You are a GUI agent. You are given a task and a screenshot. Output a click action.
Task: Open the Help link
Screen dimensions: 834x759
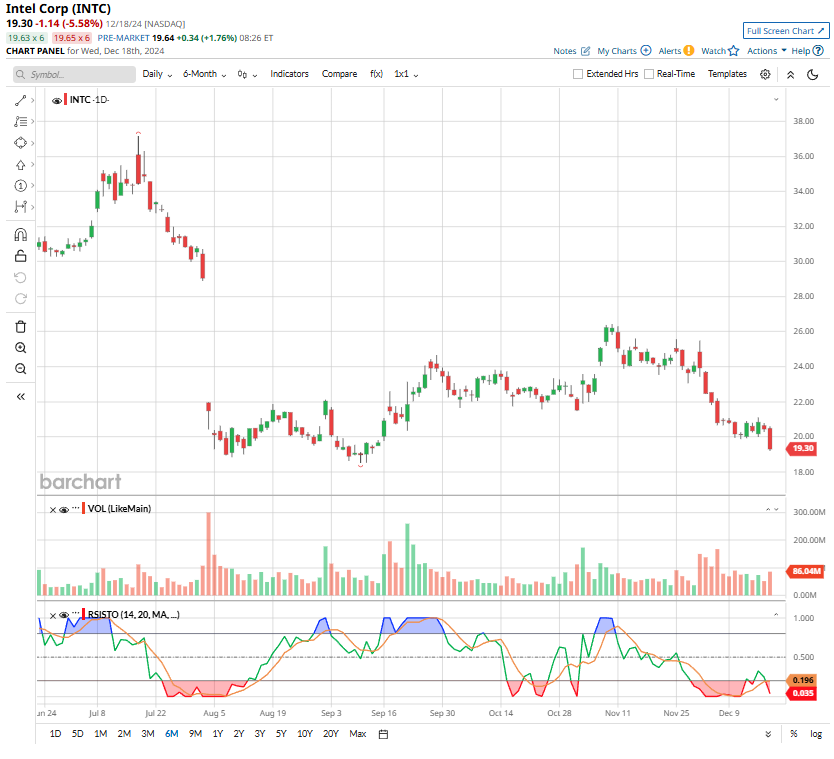(807, 51)
